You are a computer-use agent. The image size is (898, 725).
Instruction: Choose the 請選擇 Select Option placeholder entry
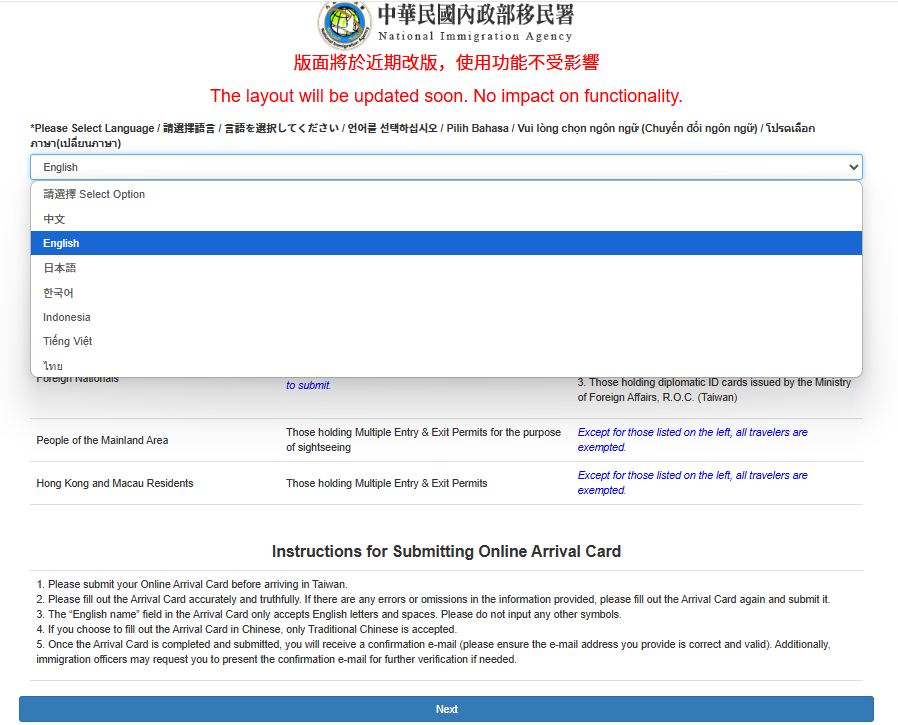tap(94, 194)
